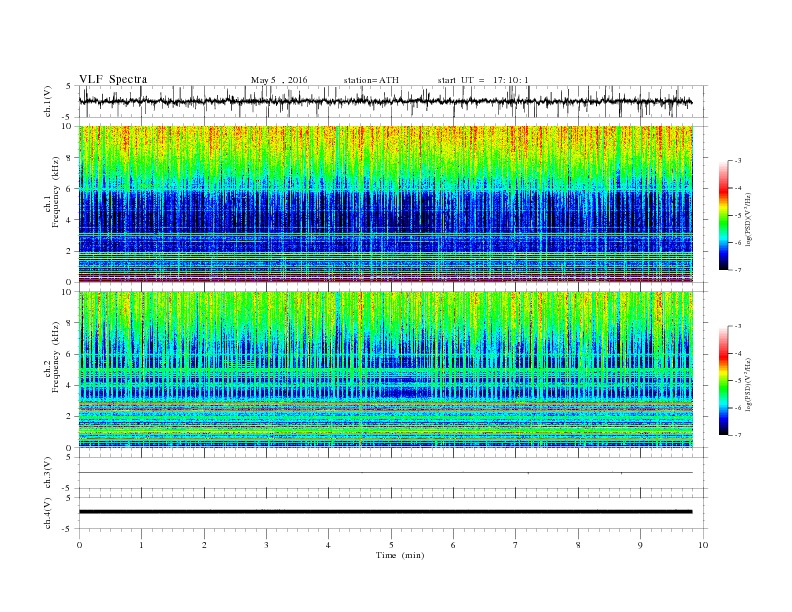Image resolution: width=792 pixels, height=612 pixels.
Task: Click the thick ch.4 waveform trace
Action: tap(385, 512)
